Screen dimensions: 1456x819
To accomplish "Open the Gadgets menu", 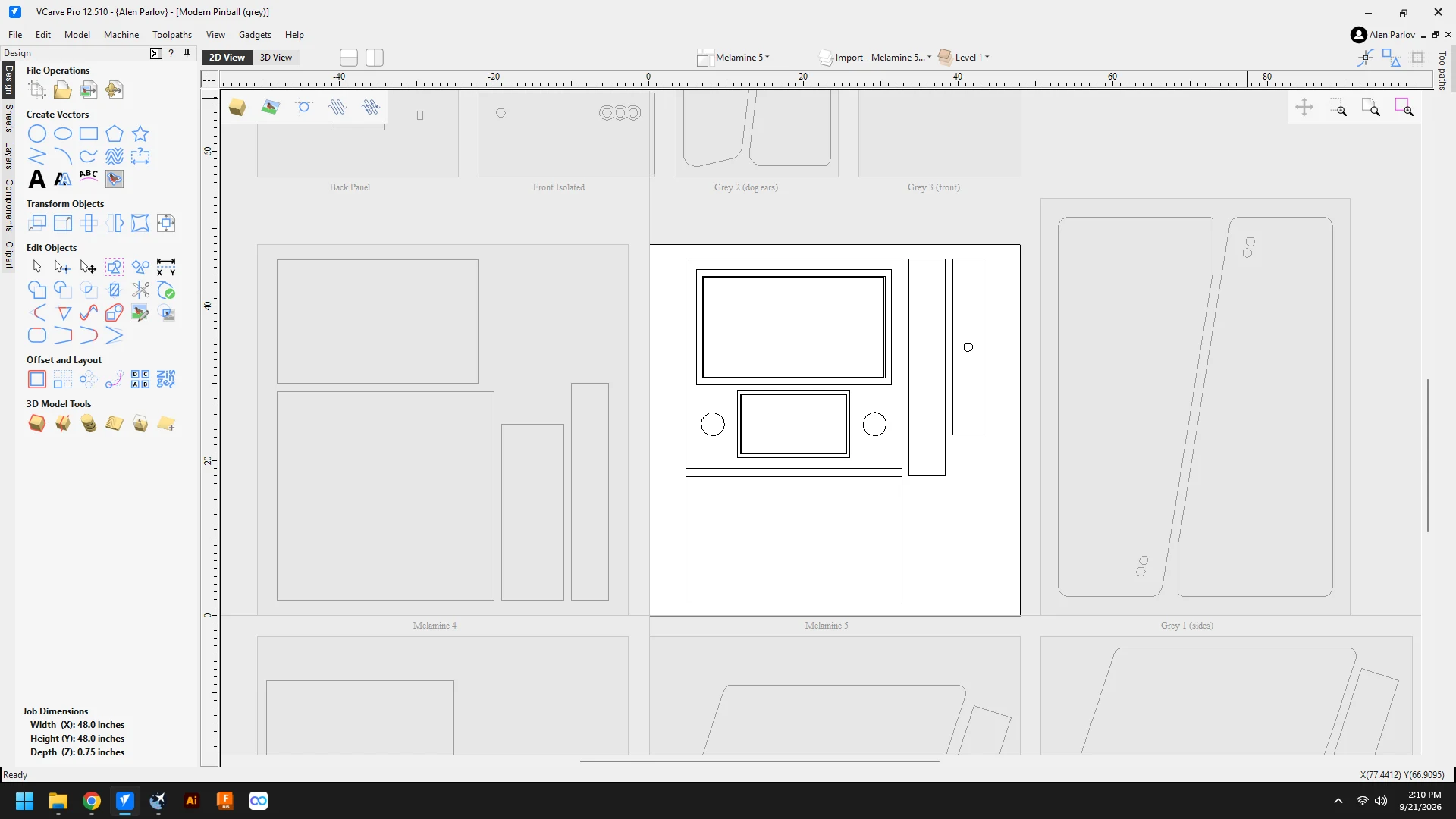I will pos(255,35).
